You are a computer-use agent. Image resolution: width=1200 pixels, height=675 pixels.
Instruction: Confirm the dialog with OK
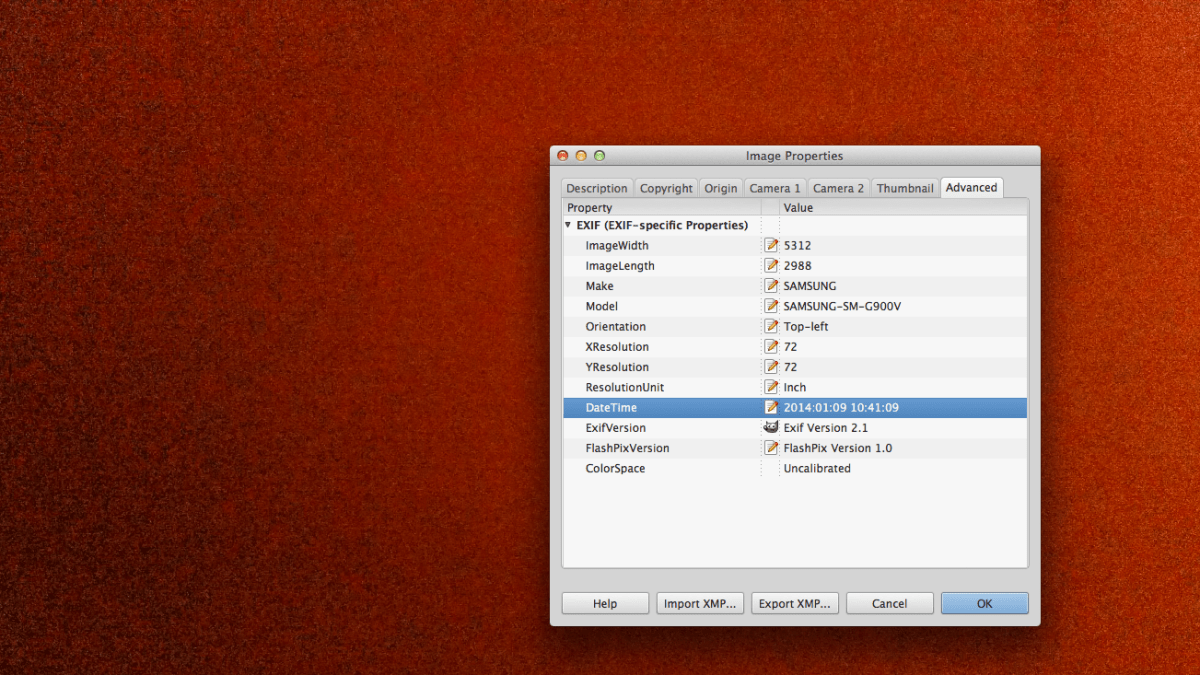[984, 603]
